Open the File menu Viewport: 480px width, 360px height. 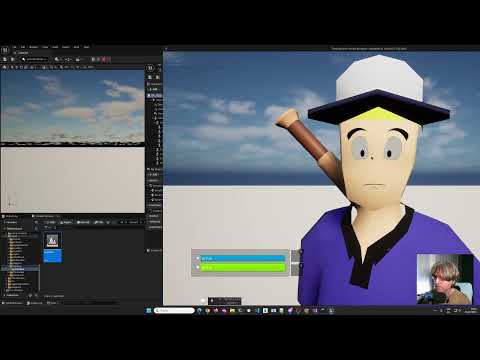(14, 47)
